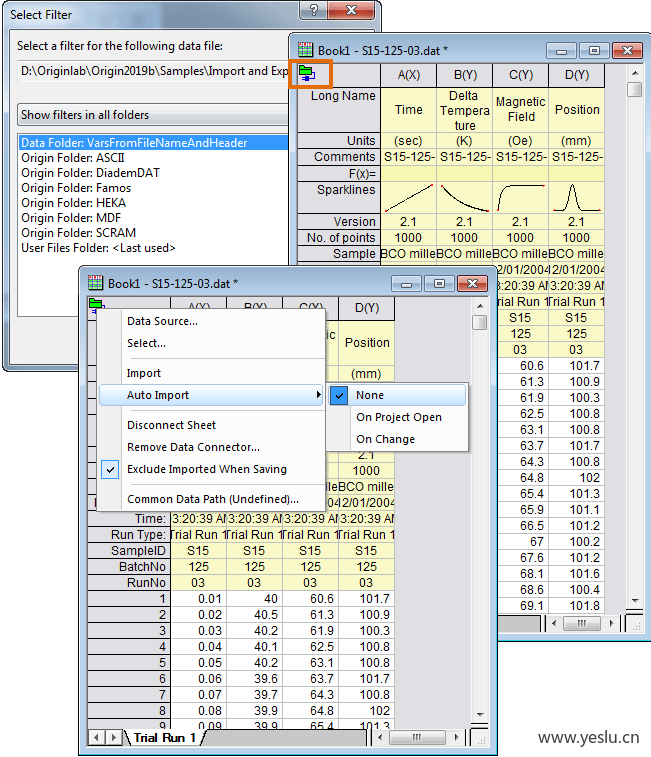Open the Select Filter help question-mark button

(x=313, y=10)
